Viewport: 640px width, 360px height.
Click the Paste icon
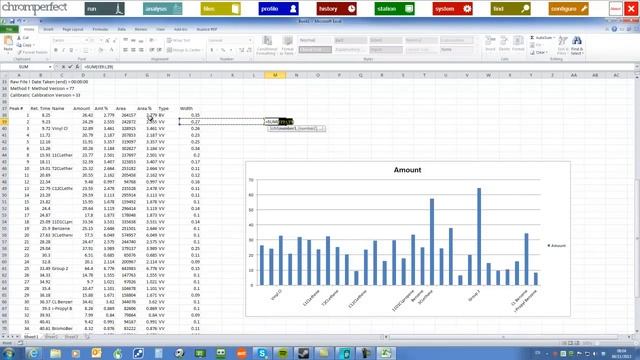[x=8, y=41]
